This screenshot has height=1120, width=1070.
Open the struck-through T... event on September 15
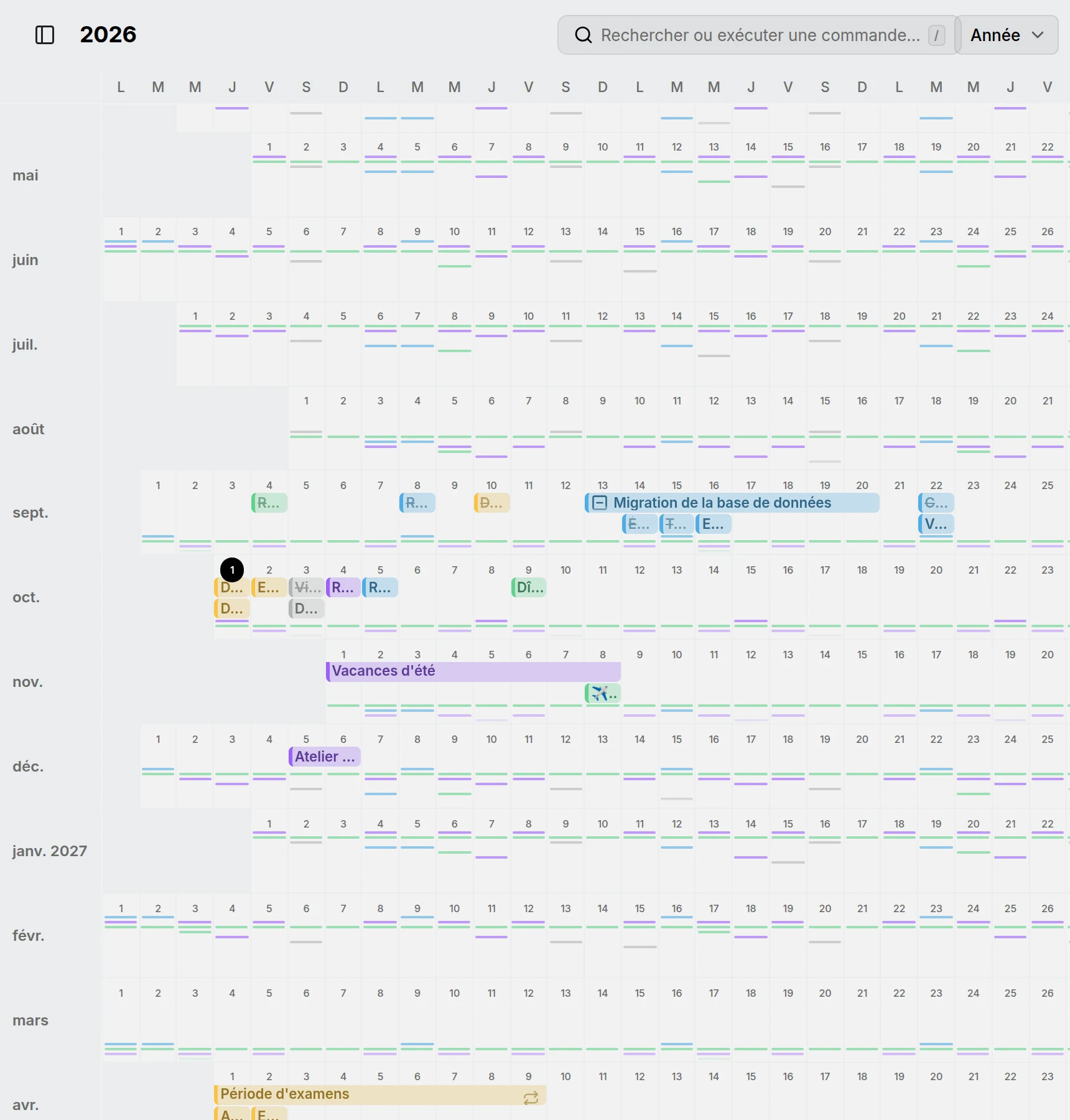(676, 524)
